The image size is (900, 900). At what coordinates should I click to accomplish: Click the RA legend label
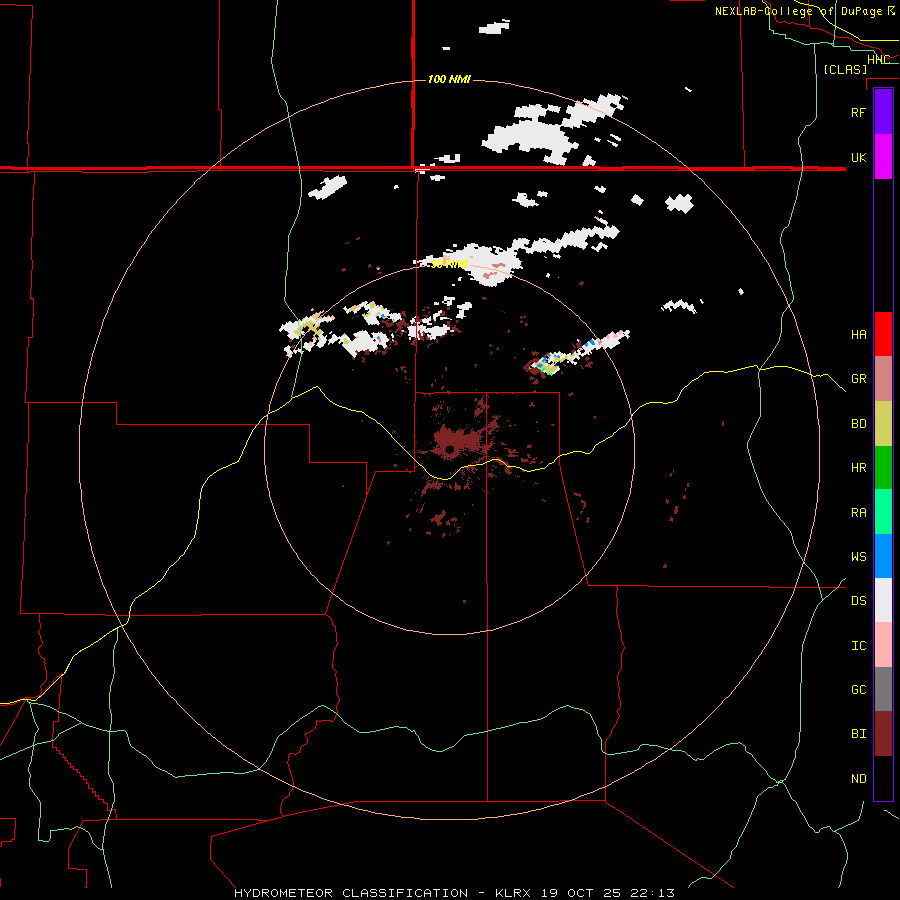tap(858, 513)
